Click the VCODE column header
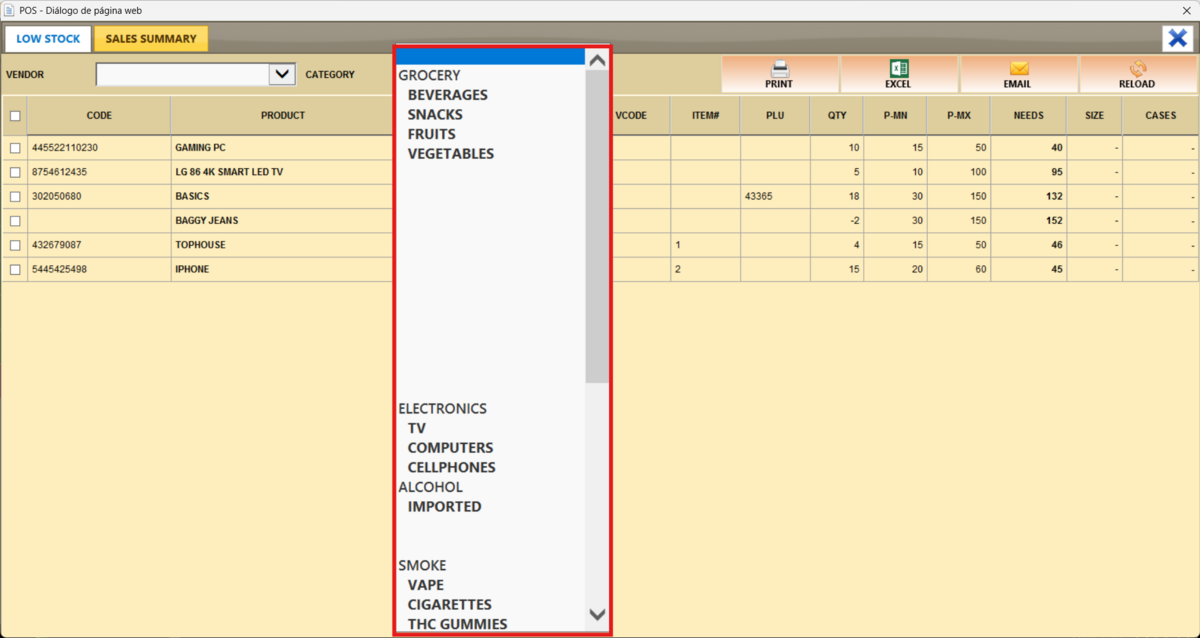This screenshot has height=638, width=1200. point(631,116)
